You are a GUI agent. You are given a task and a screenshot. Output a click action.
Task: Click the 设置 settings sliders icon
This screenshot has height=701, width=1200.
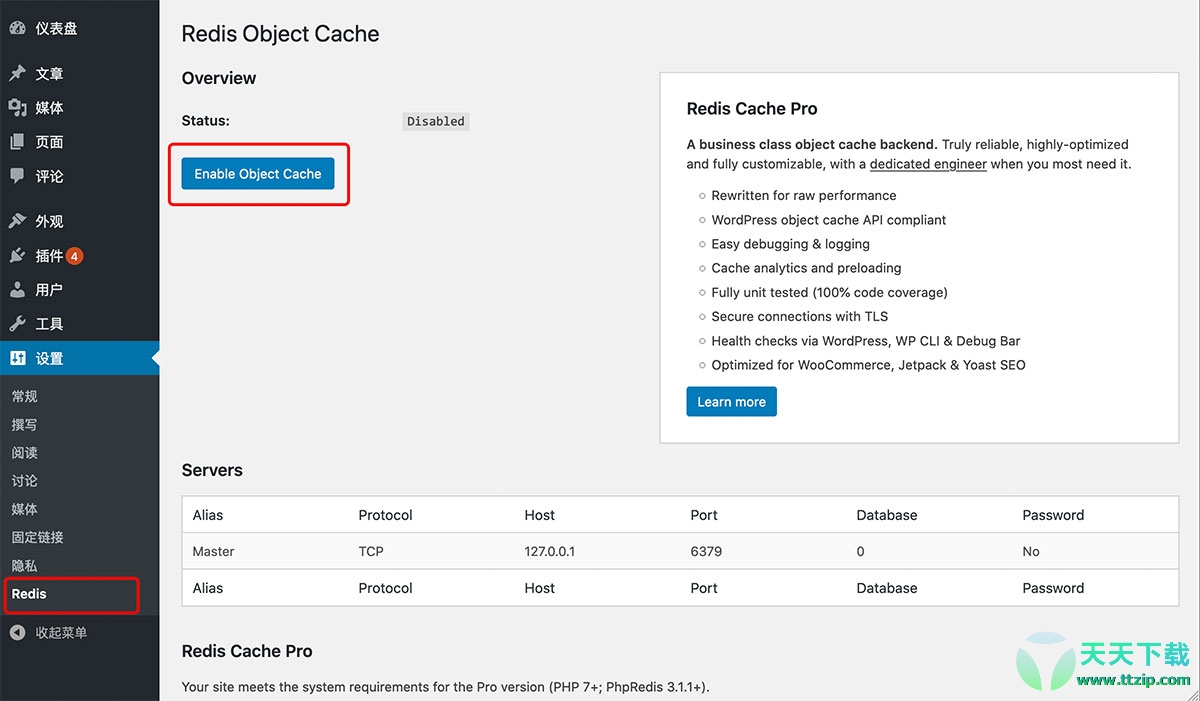tap(17, 358)
